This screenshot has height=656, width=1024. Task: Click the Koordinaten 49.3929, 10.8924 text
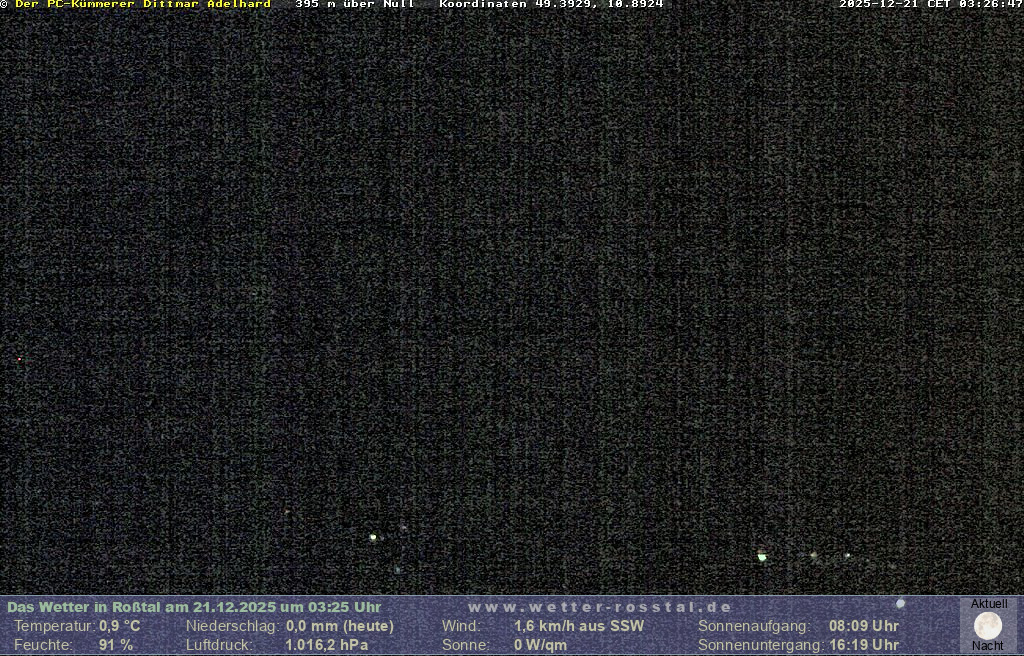pos(551,4)
